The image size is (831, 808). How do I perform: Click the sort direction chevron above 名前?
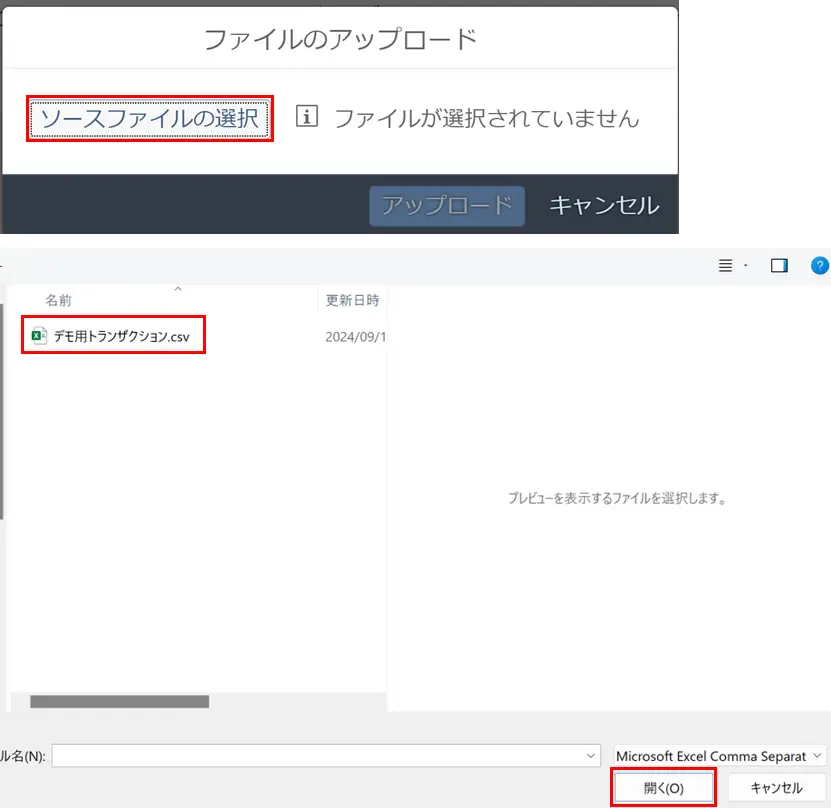click(x=178, y=289)
